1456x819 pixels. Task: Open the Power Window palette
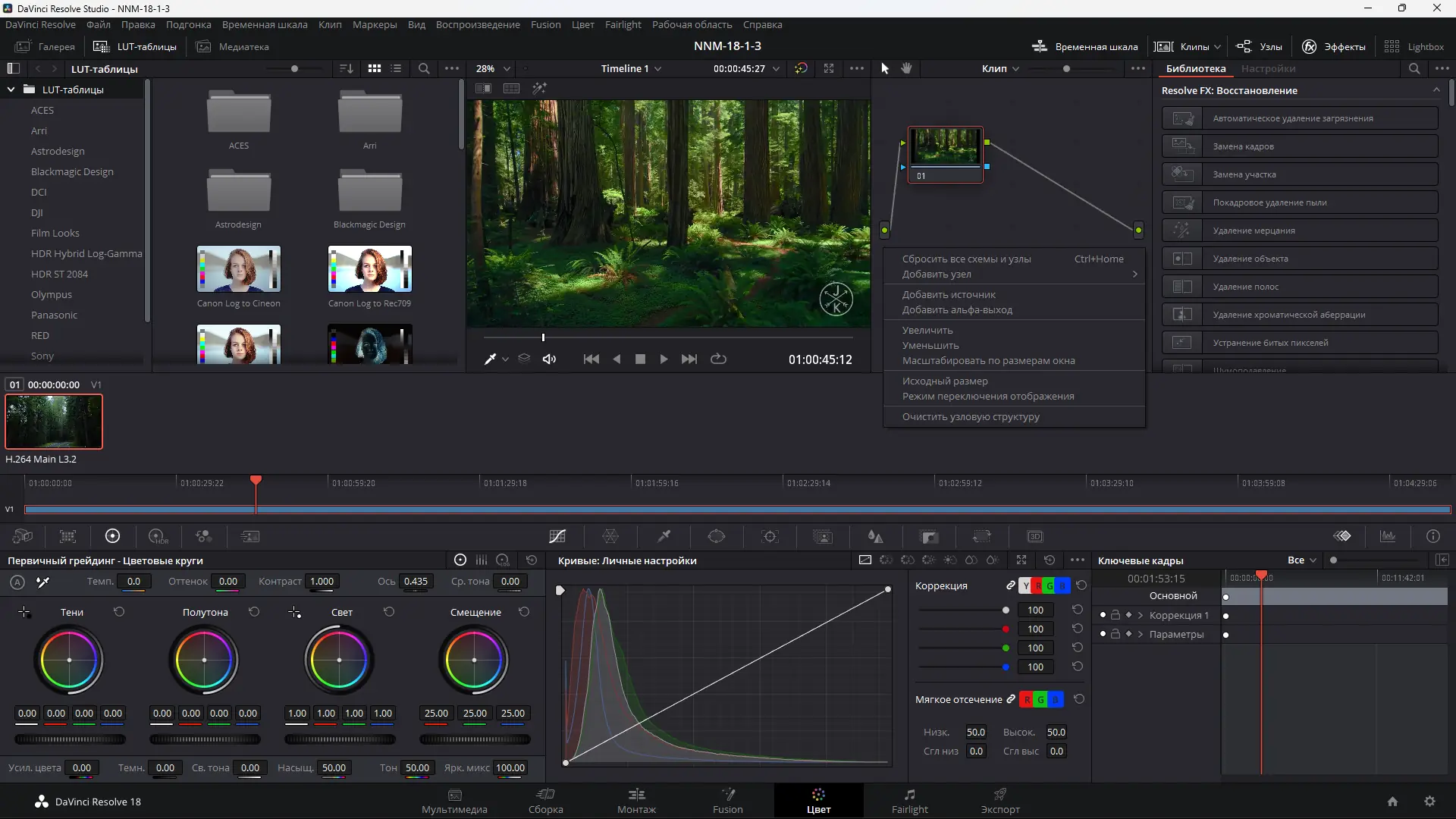(x=717, y=537)
